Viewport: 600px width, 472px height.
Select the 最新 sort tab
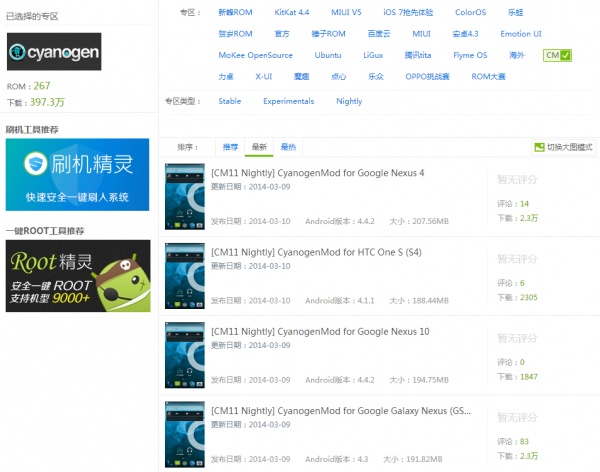coord(259,147)
